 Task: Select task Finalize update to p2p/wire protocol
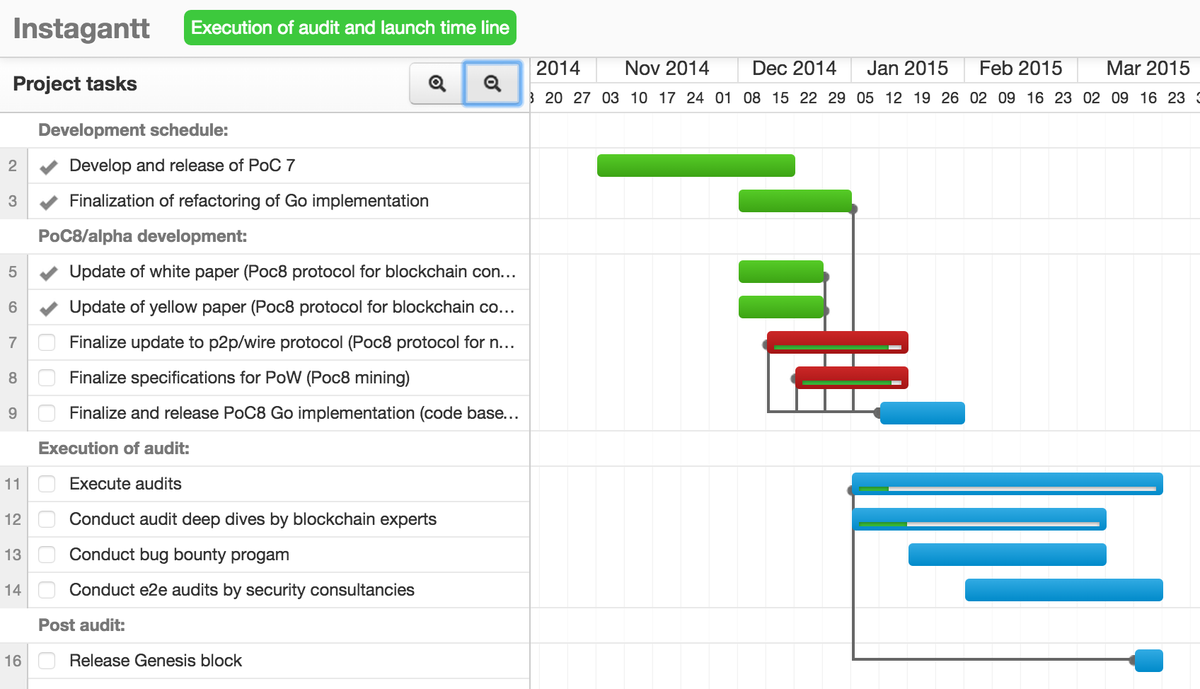pos(293,343)
